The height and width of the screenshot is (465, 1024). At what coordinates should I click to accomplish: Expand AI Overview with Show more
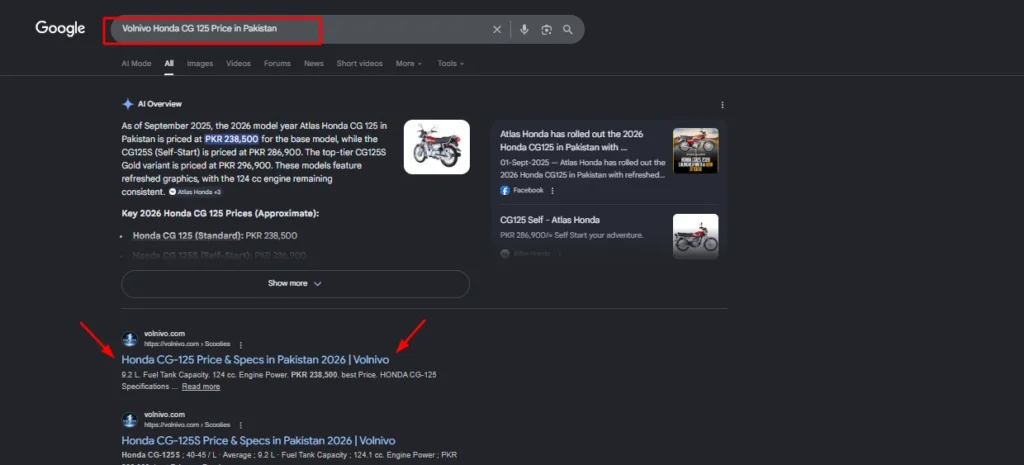(x=295, y=283)
